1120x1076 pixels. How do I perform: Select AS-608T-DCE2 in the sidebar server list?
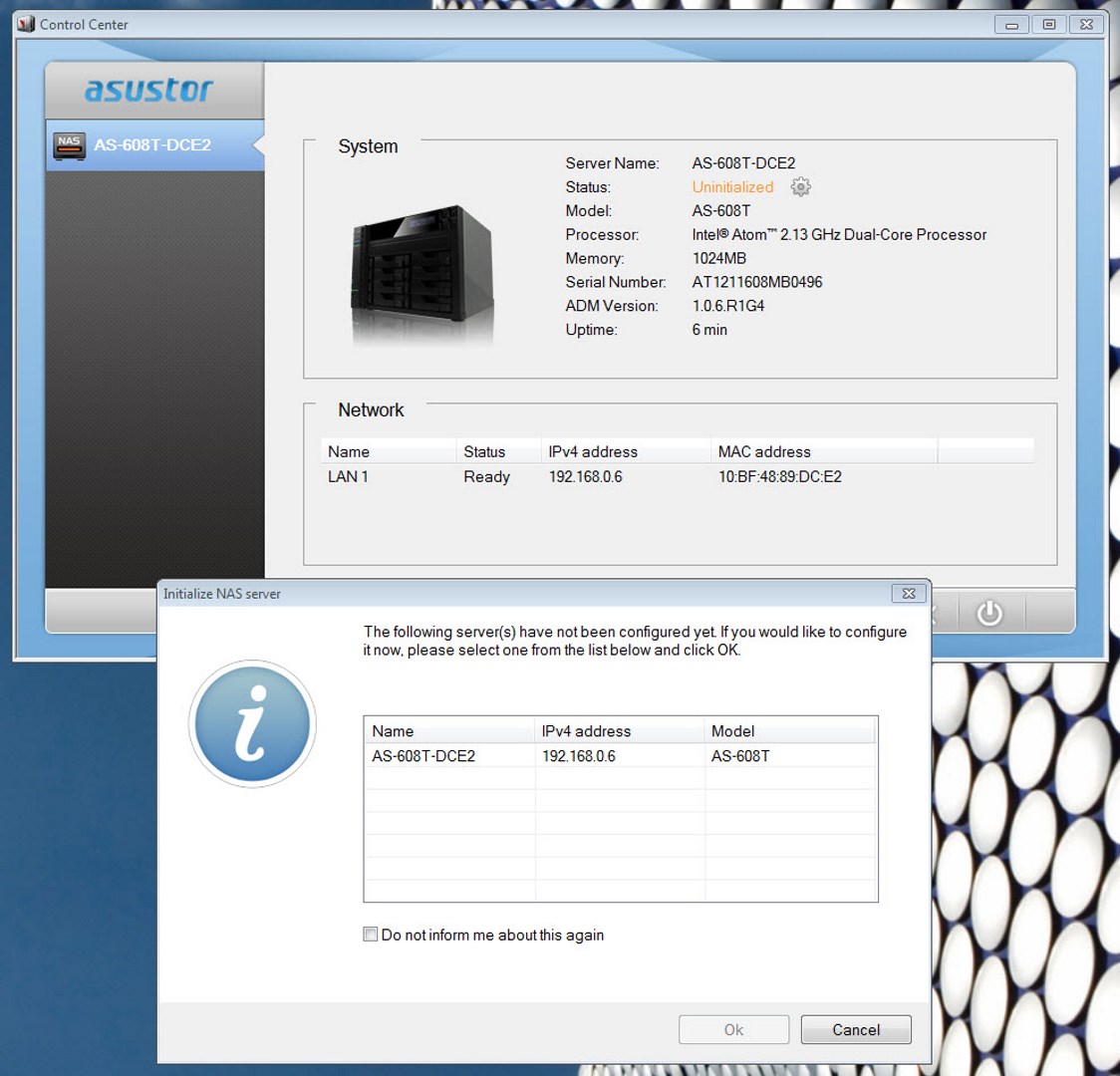tap(154, 145)
